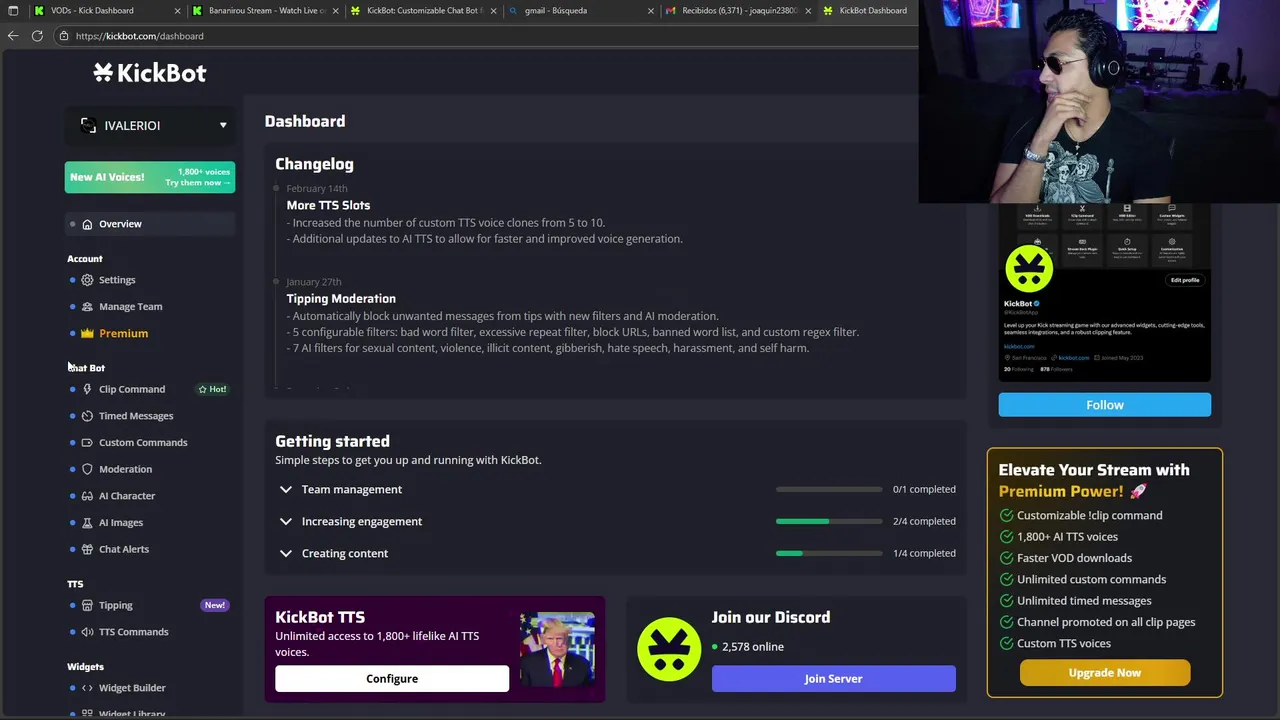Expand the Increasing engagement section

285,521
